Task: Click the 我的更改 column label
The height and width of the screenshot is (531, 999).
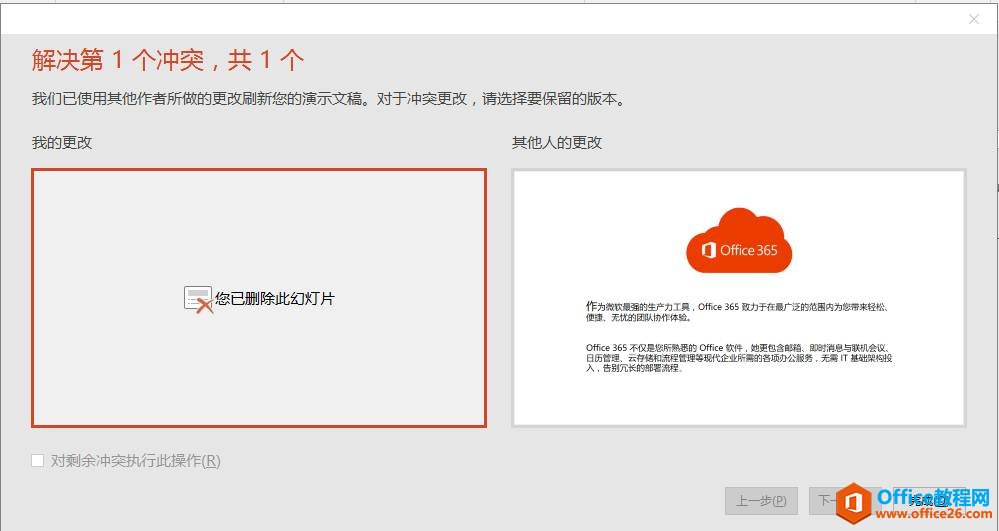Action: click(62, 142)
